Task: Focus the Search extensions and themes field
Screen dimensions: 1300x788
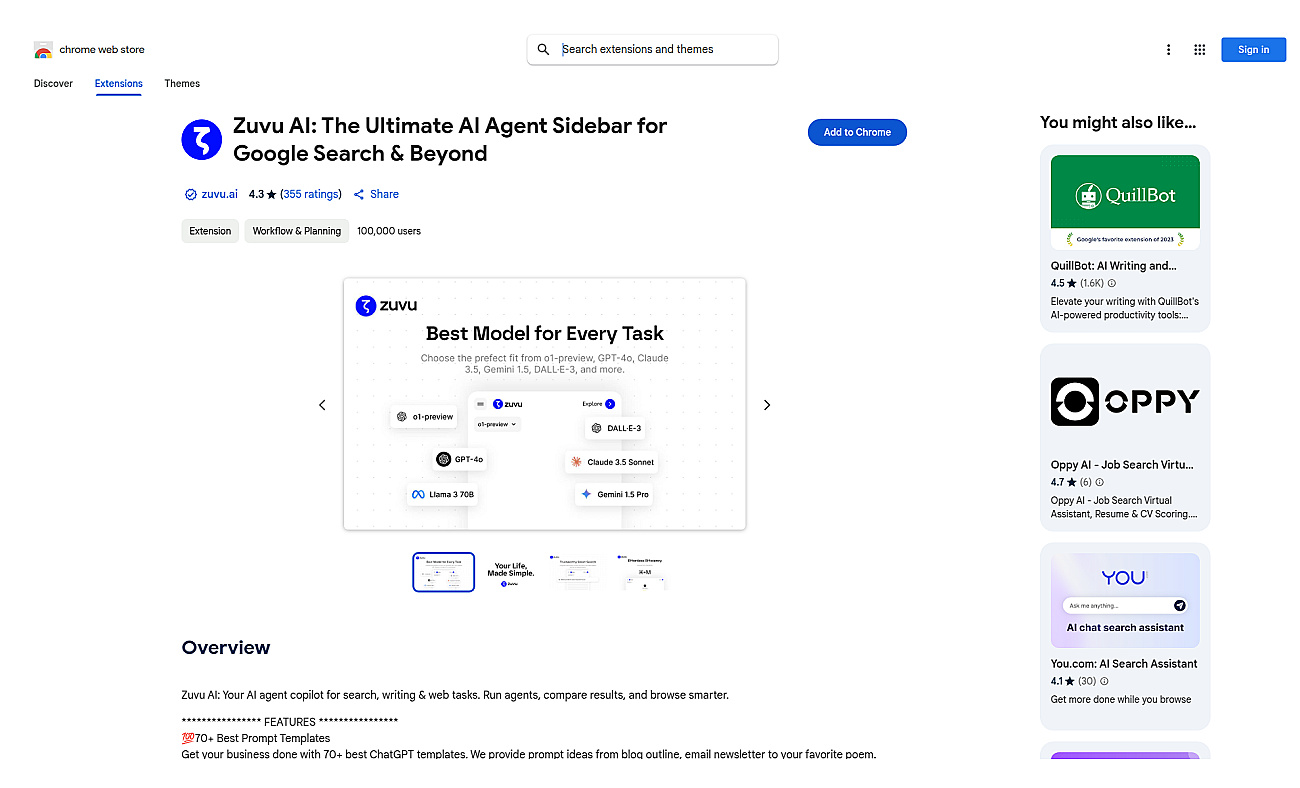Action: tap(653, 49)
